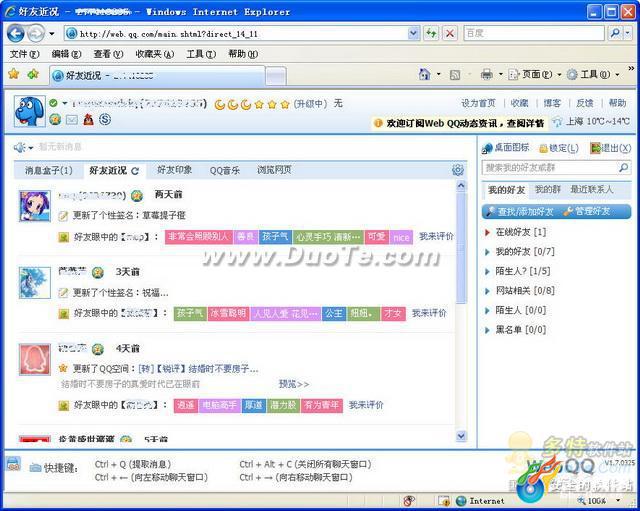Click the blue 公主 tag
640x511 pixels.
coord(334,313)
